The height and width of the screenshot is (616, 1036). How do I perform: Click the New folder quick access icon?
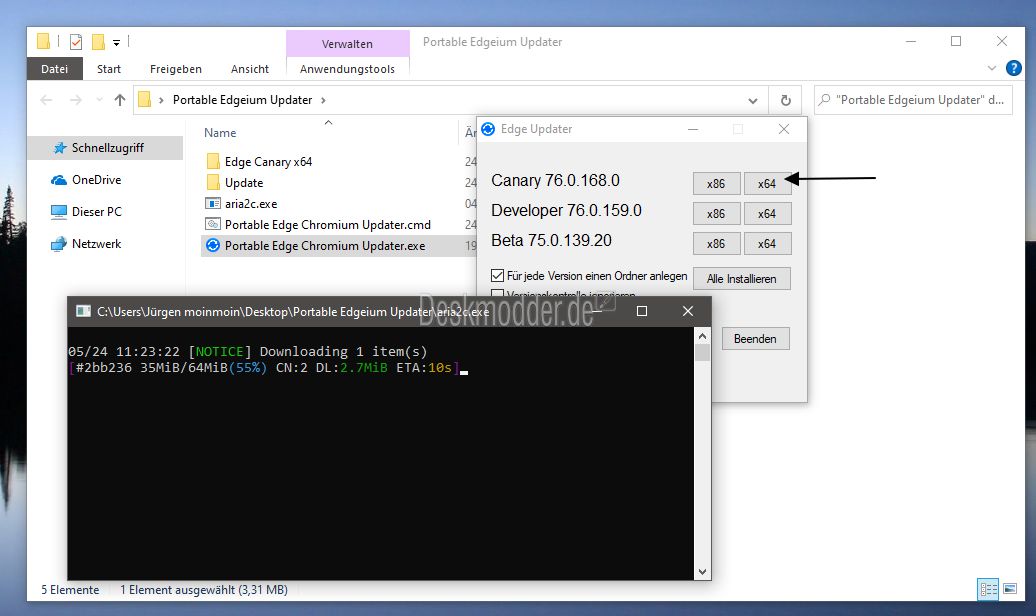98,42
